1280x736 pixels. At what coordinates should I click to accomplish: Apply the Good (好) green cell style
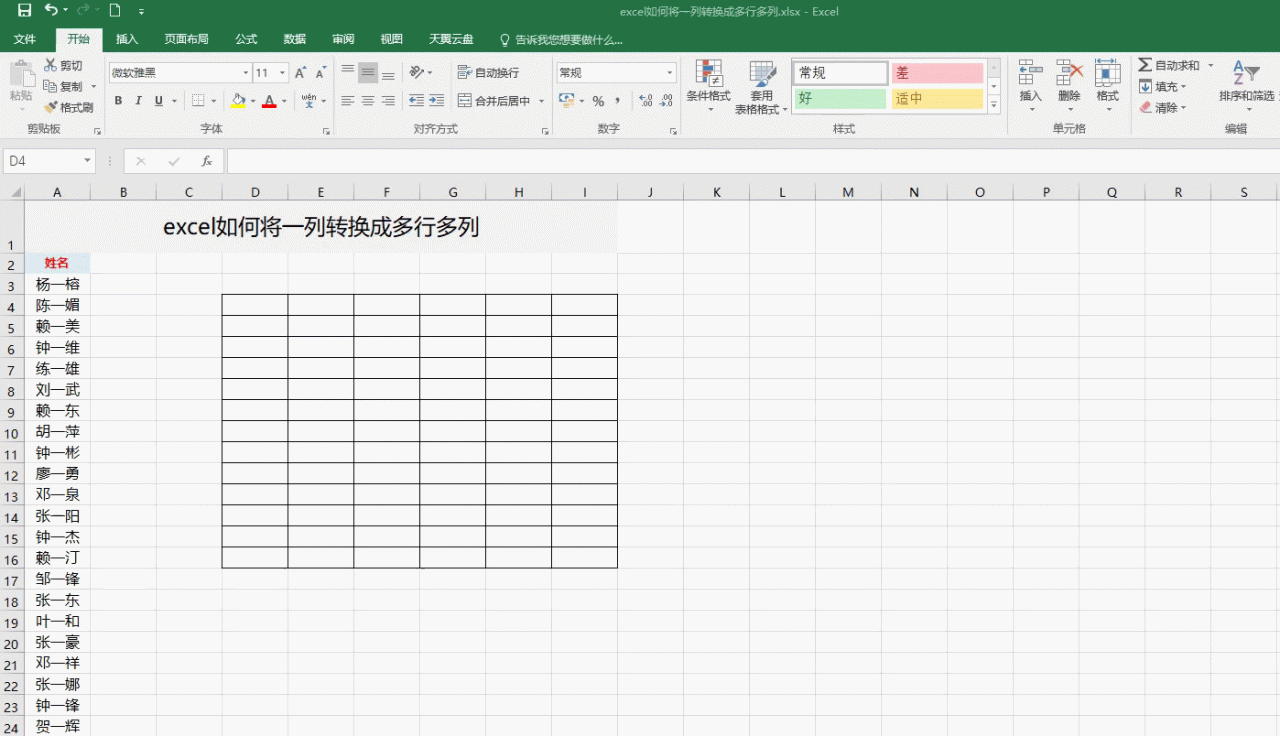click(x=840, y=99)
